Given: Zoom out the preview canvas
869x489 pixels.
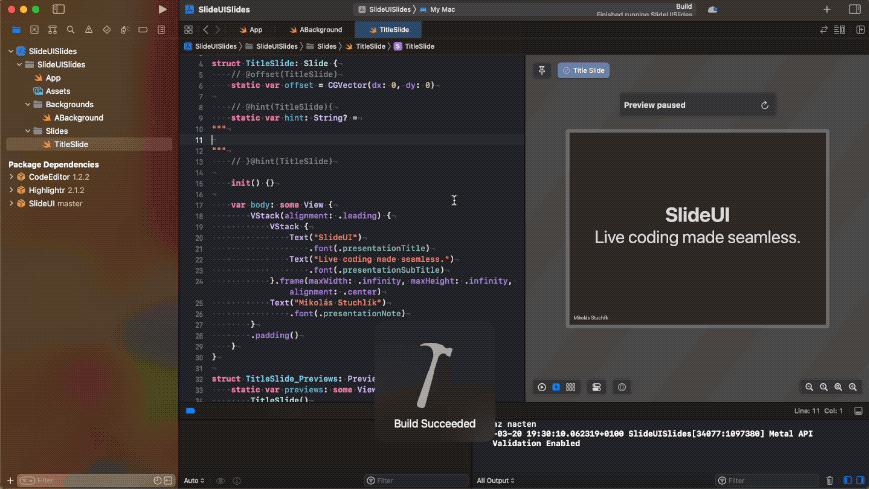Looking at the screenshot, I should coord(809,388).
